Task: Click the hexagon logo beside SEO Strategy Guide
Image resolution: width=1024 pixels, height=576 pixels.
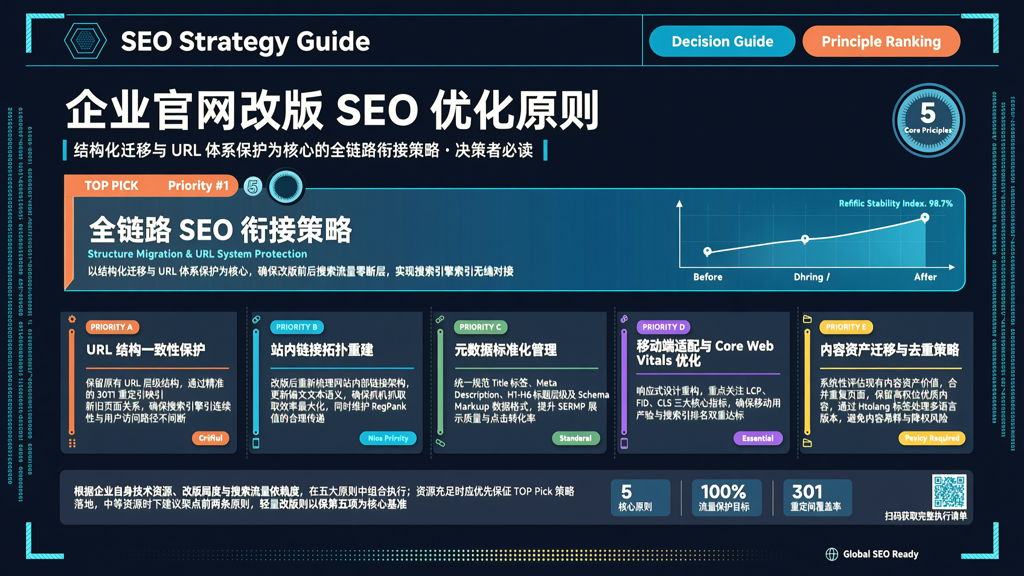Action: (85, 40)
